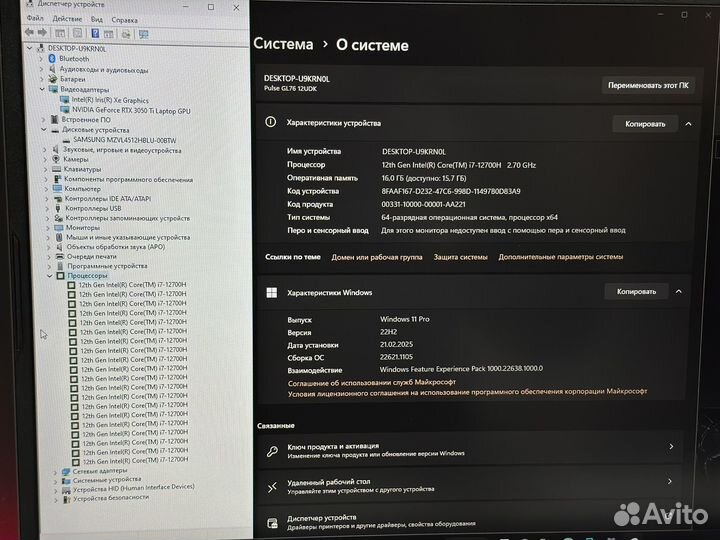Collapse the Характеристики Windows section chevron
This screenshot has height=540, width=720.
[x=679, y=292]
